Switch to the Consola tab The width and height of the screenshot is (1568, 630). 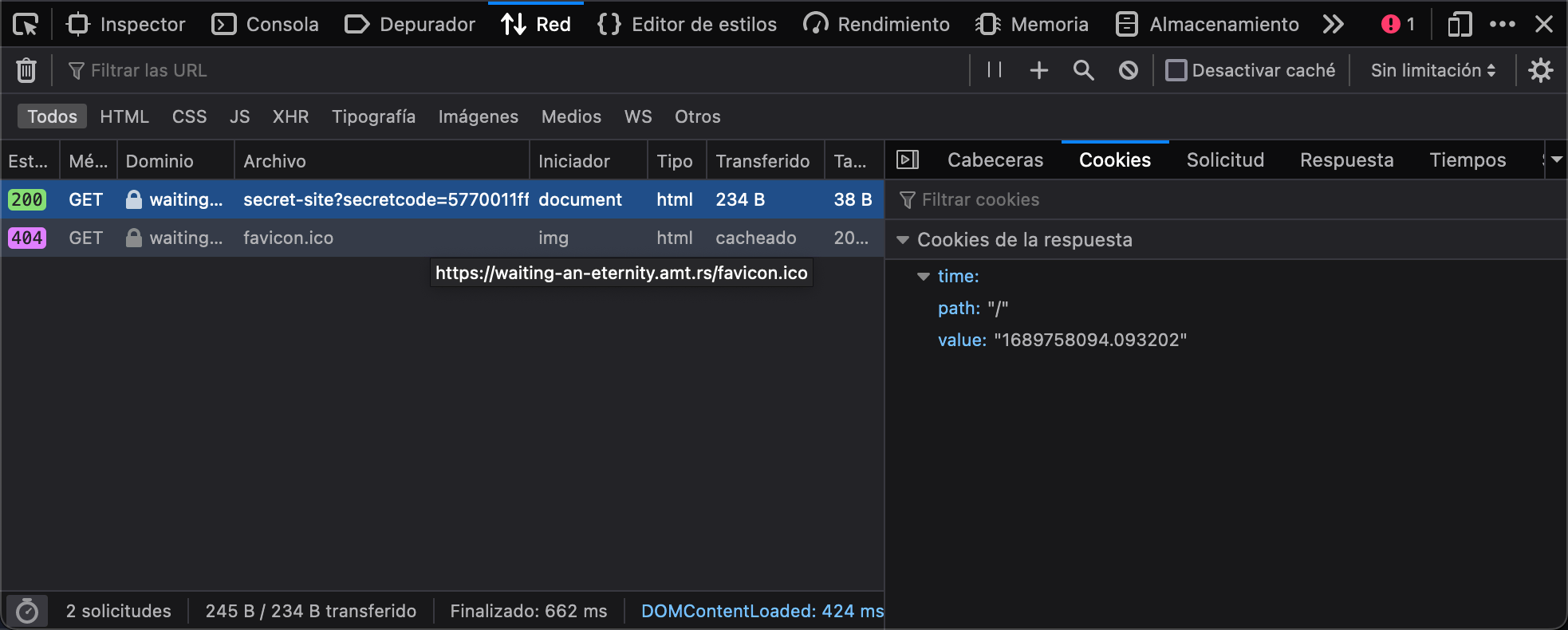[266, 25]
